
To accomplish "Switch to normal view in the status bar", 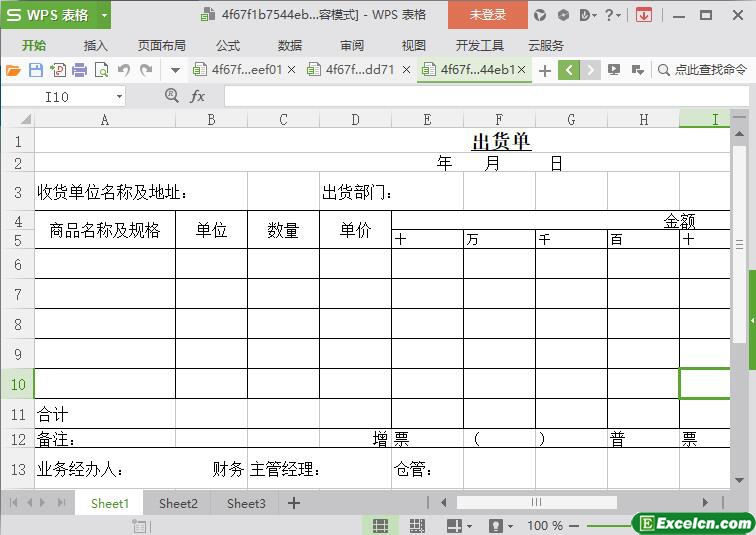I will coord(381,525).
